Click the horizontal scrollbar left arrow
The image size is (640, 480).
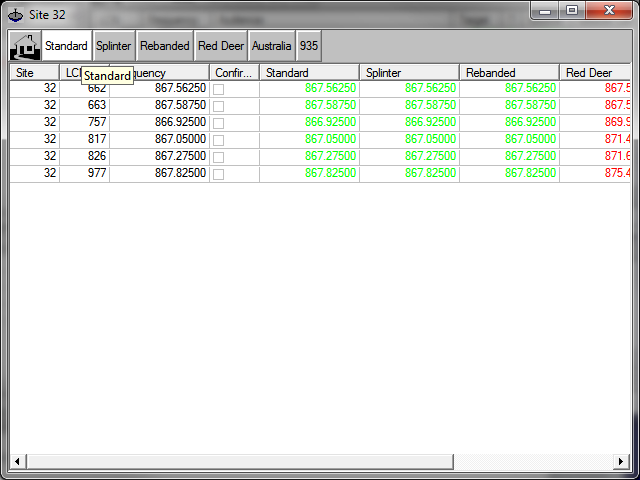[x=17, y=461]
